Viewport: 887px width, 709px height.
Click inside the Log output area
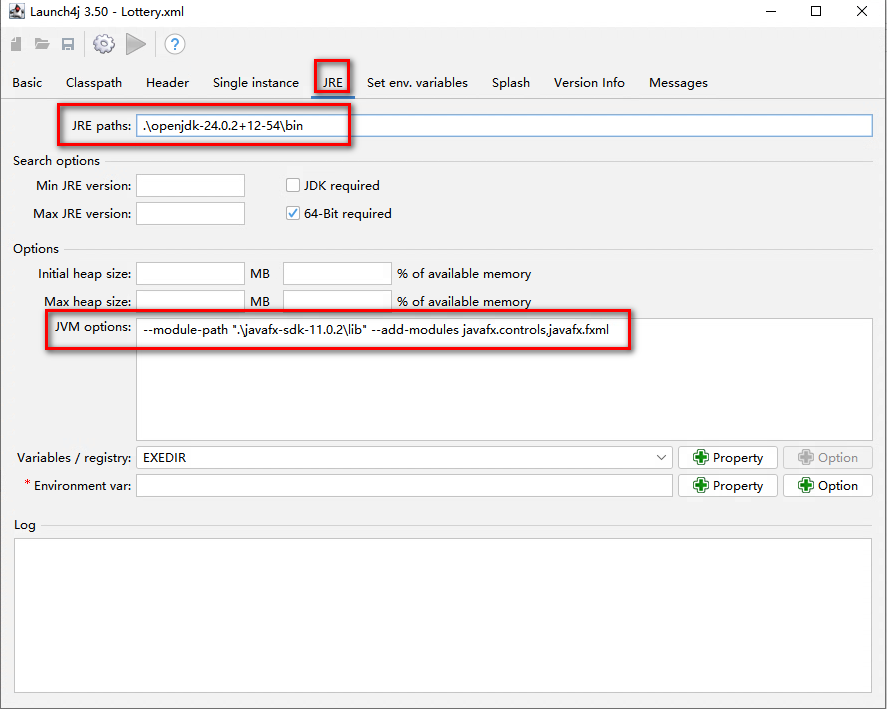point(443,615)
